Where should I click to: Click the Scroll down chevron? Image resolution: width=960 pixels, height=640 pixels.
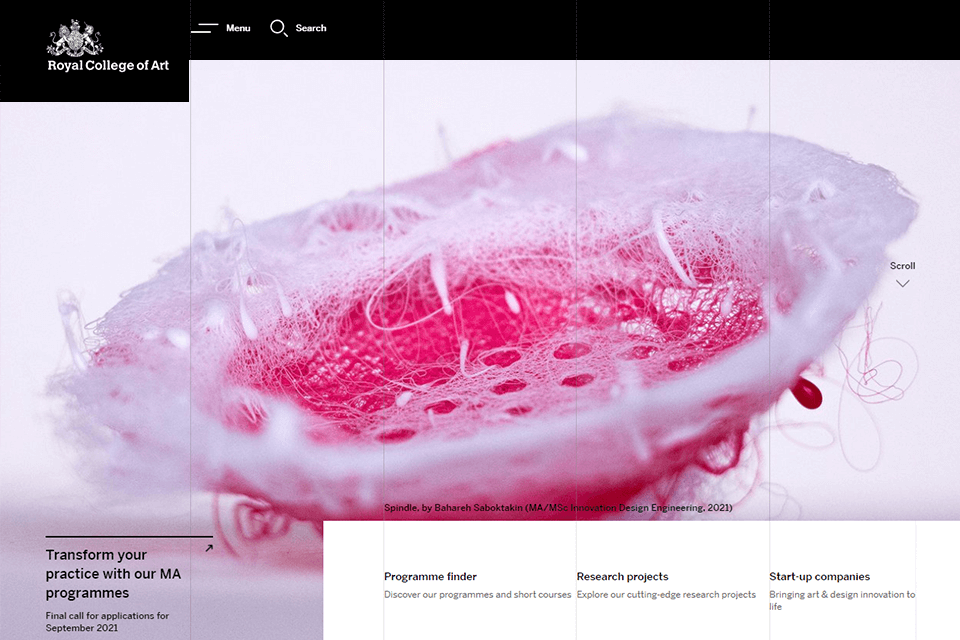tap(902, 284)
